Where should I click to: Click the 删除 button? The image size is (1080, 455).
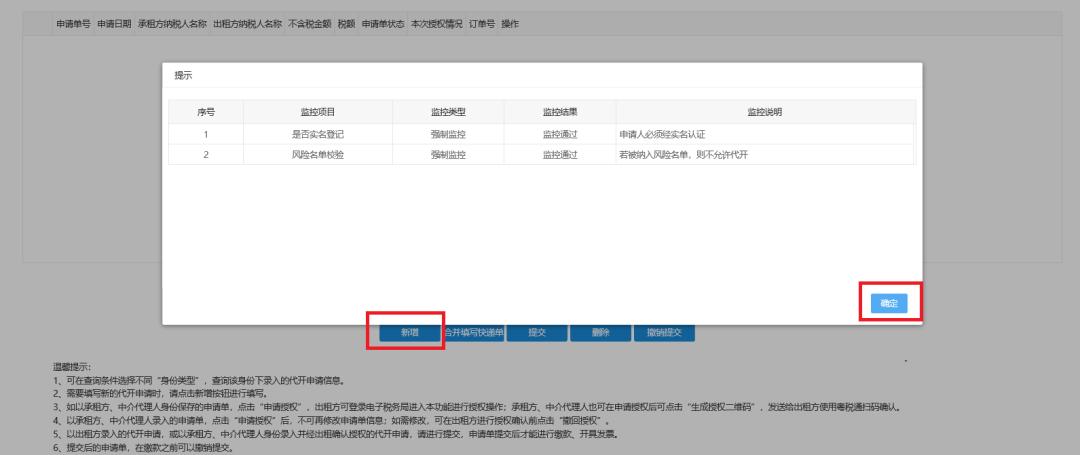(601, 332)
